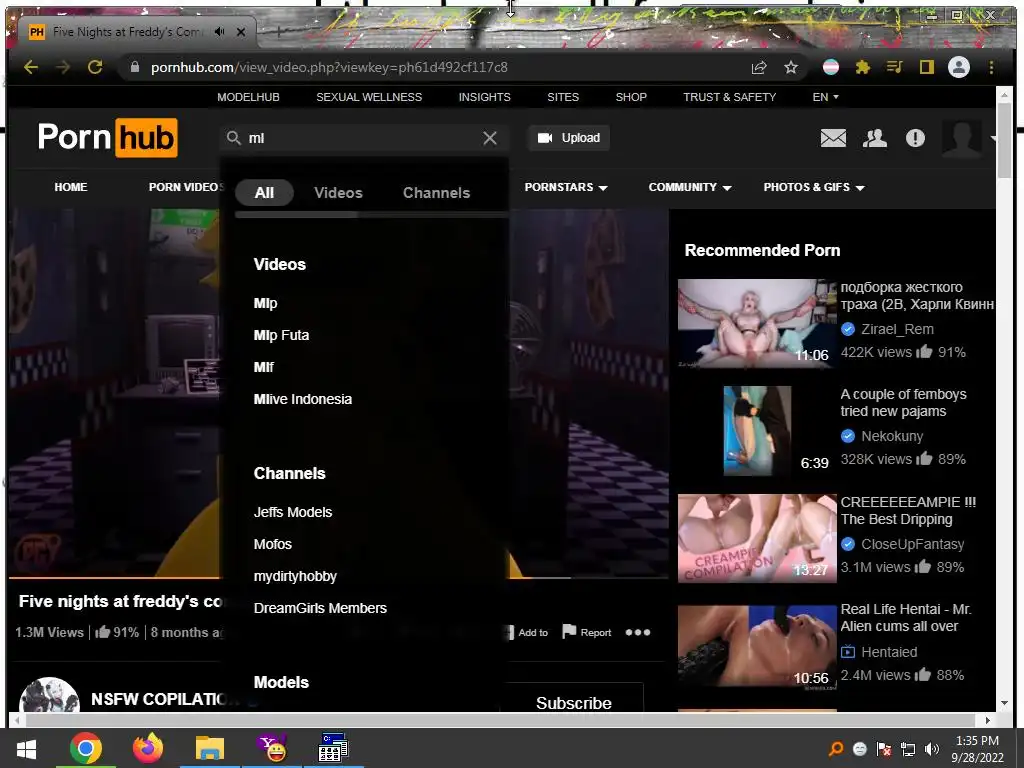
Task: Open the media control toolbar icon
Action: coord(895,67)
